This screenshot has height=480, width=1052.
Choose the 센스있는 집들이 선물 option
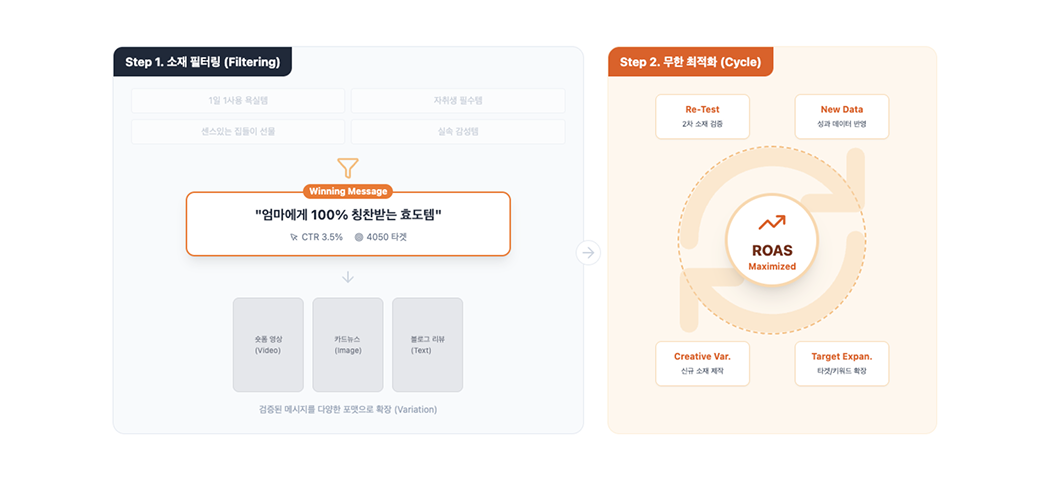[x=238, y=132]
